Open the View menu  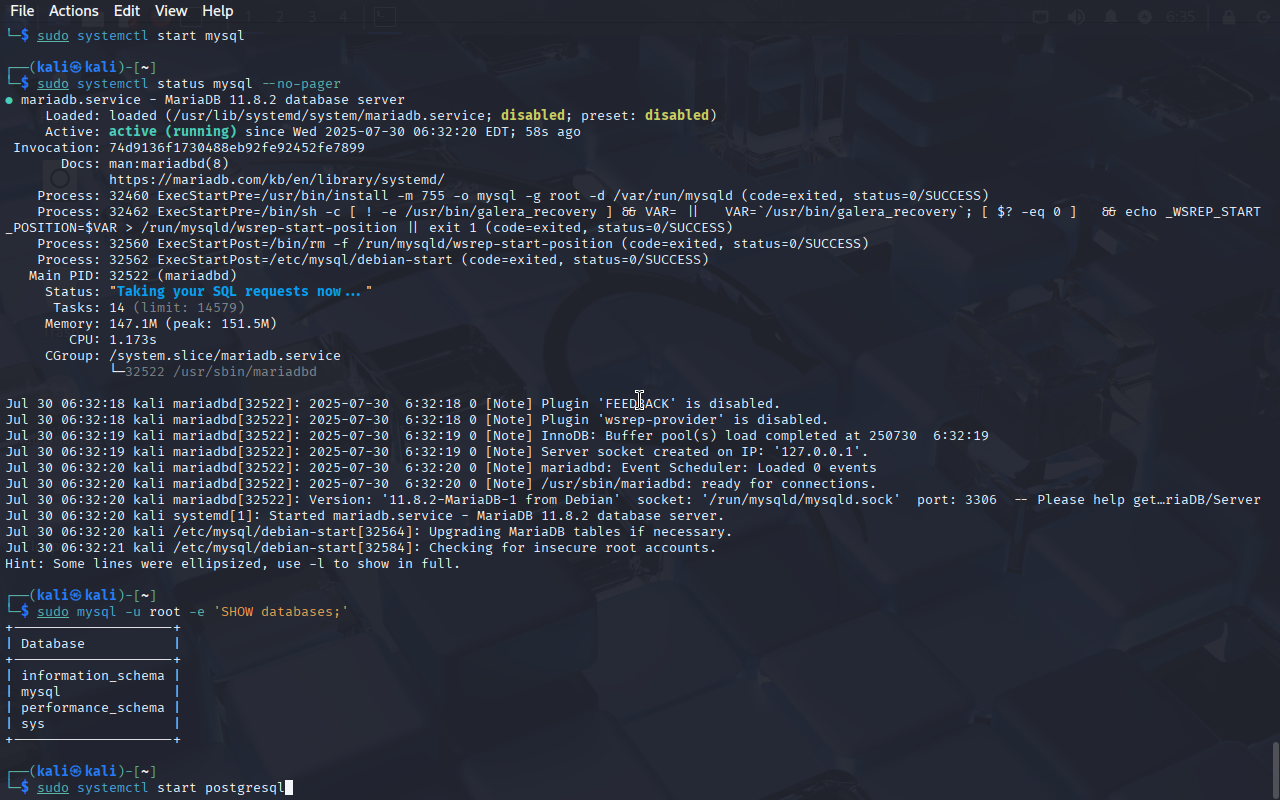pos(171,11)
